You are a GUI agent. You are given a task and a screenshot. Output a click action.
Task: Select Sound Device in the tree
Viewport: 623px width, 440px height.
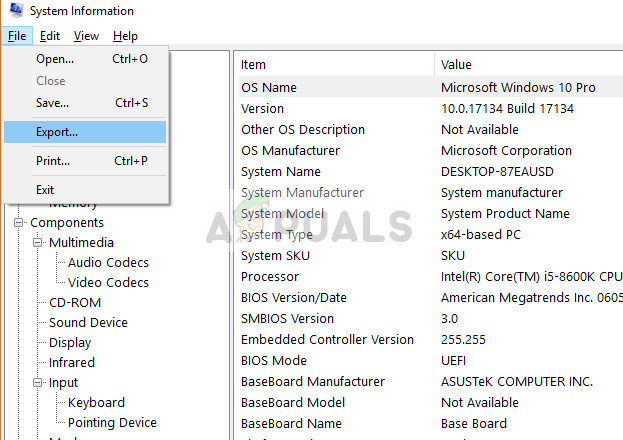click(x=88, y=323)
